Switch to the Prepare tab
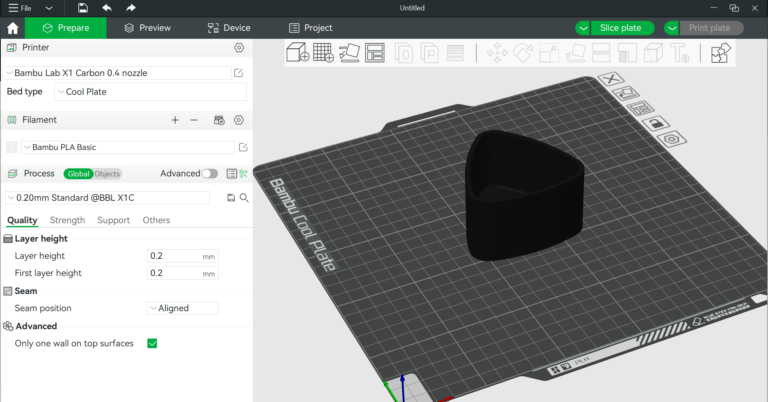768x402 pixels. [x=66, y=28]
